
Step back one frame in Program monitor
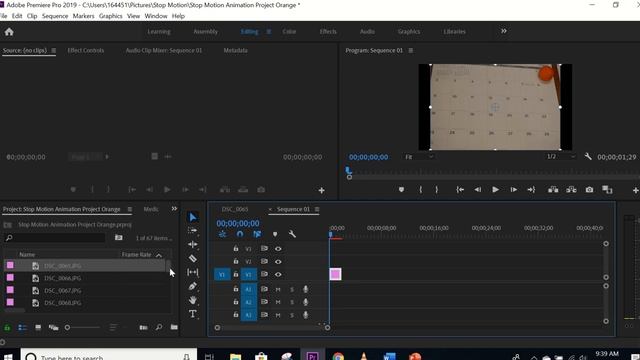[478, 190]
